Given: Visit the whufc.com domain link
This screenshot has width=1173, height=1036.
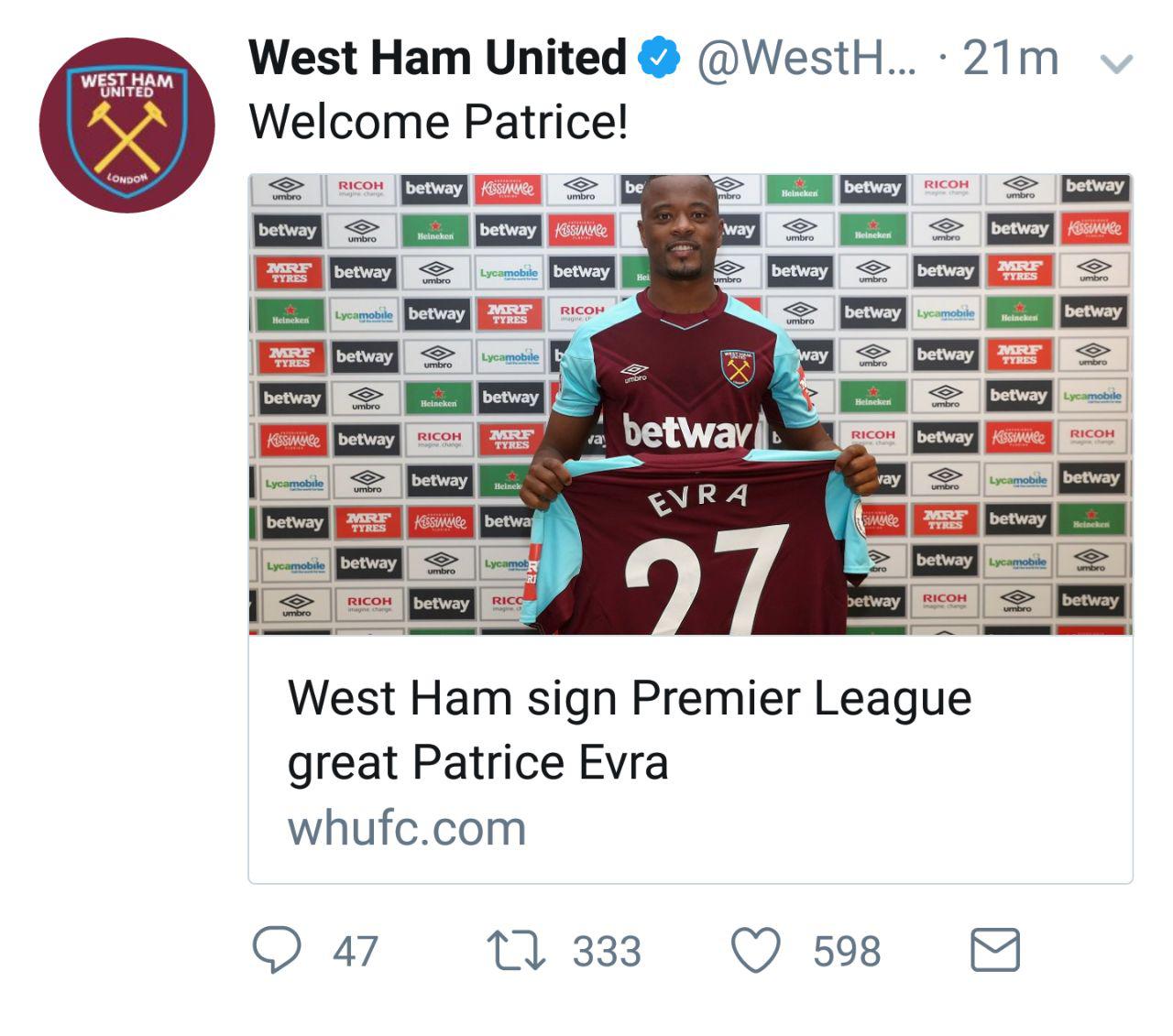Looking at the screenshot, I should click(407, 828).
